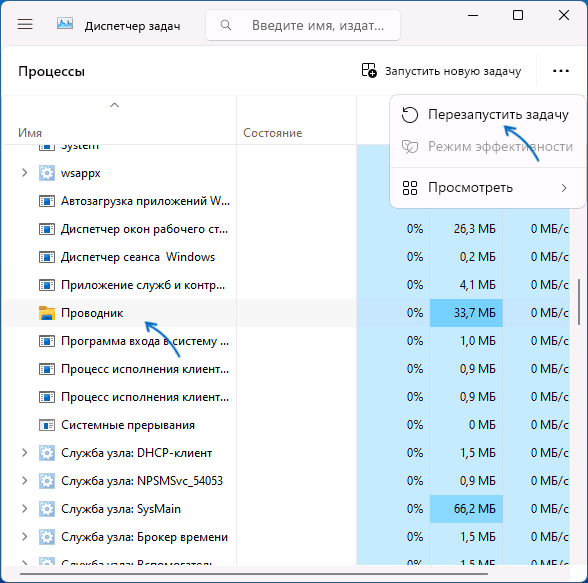Click the Диспетчер сеанса Windows icon
The width and height of the screenshot is (588, 583).
coord(47,257)
